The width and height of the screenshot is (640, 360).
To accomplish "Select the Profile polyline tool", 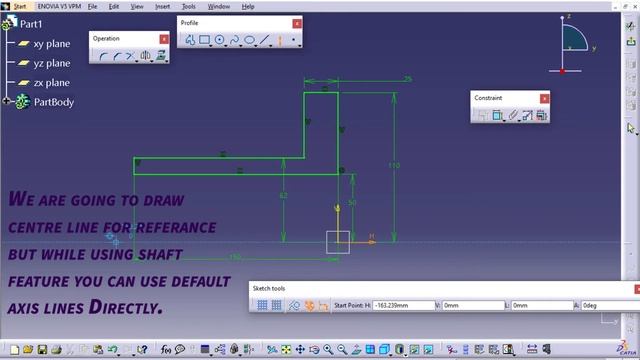I will click(x=190, y=40).
